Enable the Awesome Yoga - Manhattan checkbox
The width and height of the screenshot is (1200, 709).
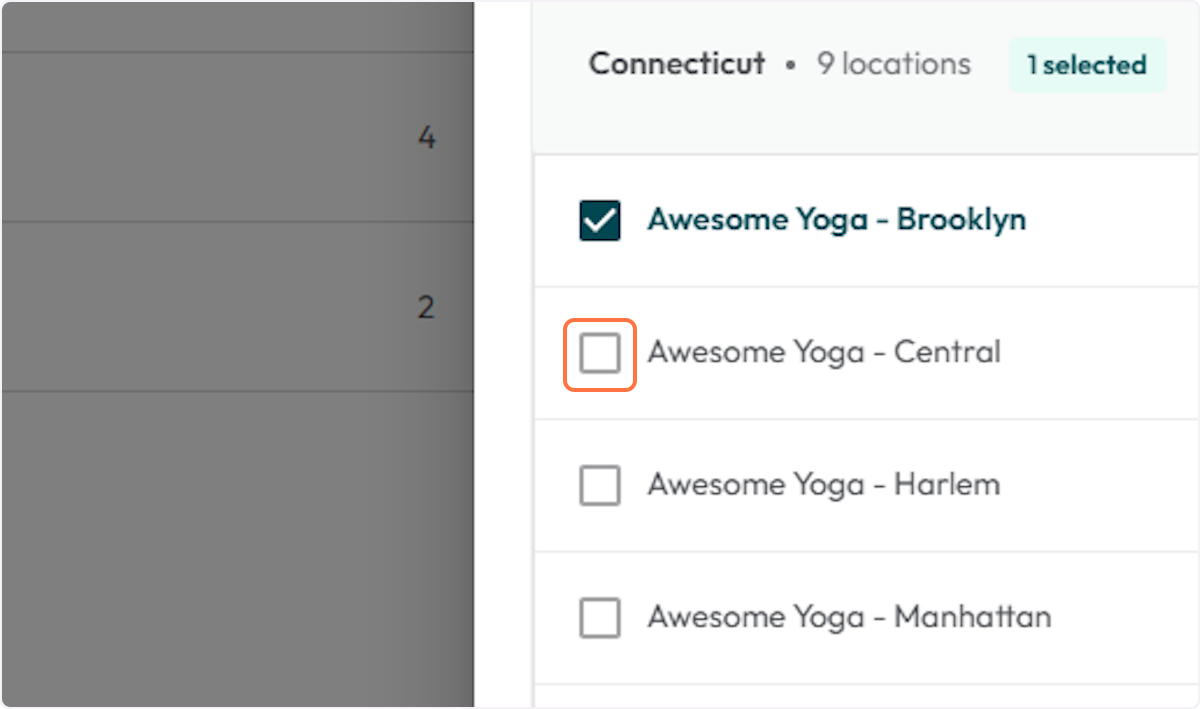(599, 618)
